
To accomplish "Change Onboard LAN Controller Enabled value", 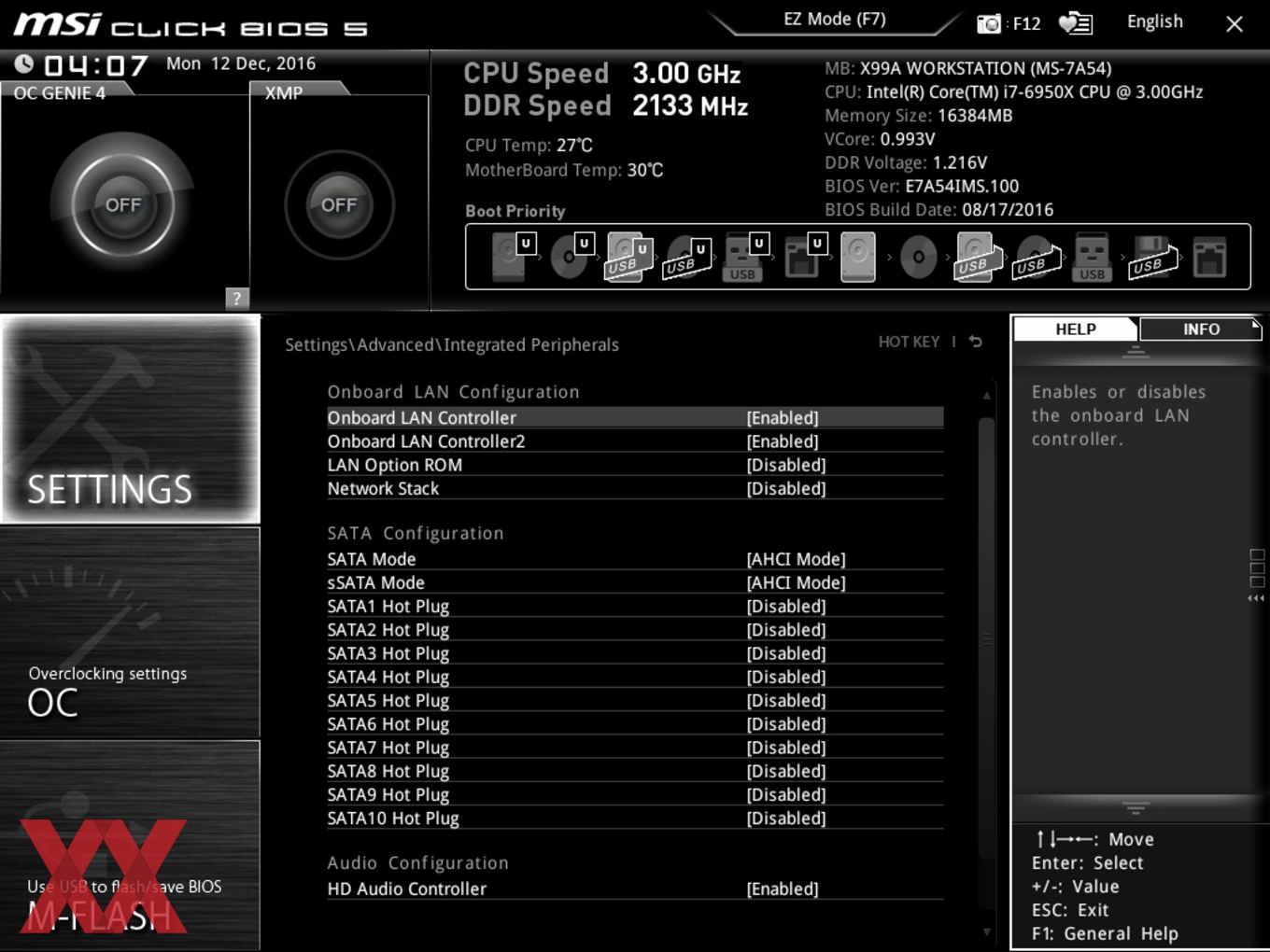I will coord(783,418).
